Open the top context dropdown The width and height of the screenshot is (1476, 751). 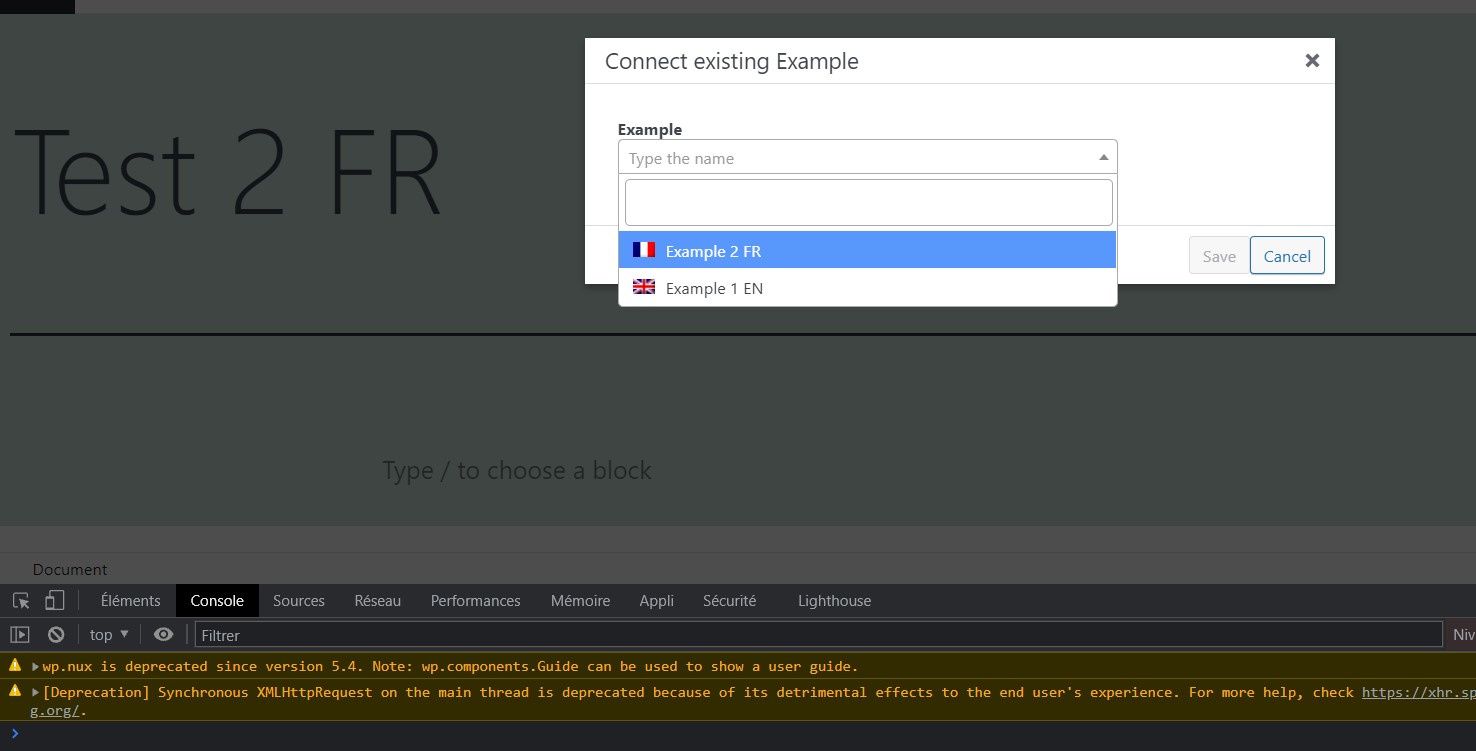pyautogui.click(x=109, y=634)
